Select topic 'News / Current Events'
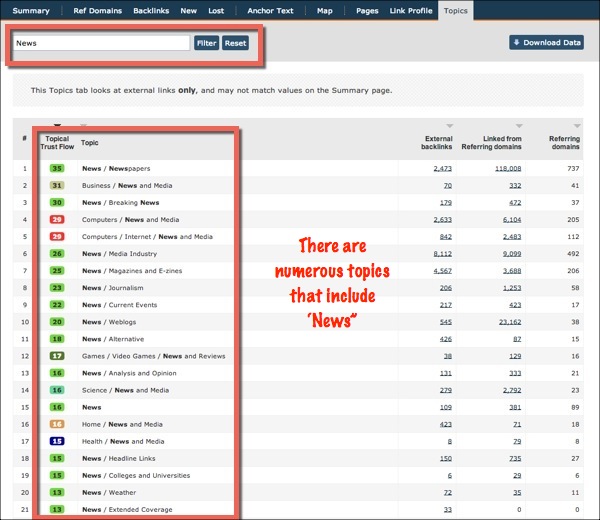This screenshot has width=600, height=520. pyautogui.click(x=119, y=305)
